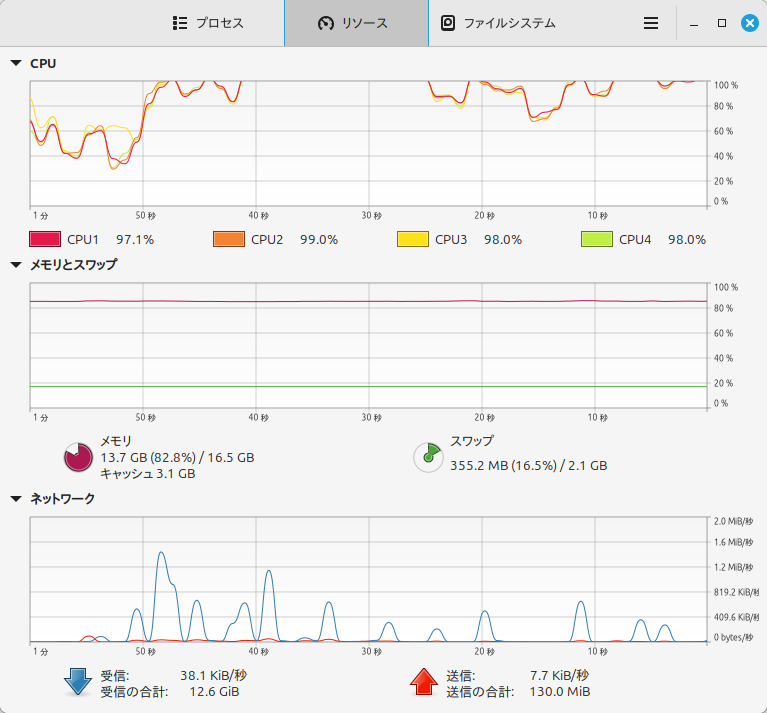
Task: Click the blue download arrow icon
Action: point(78,682)
